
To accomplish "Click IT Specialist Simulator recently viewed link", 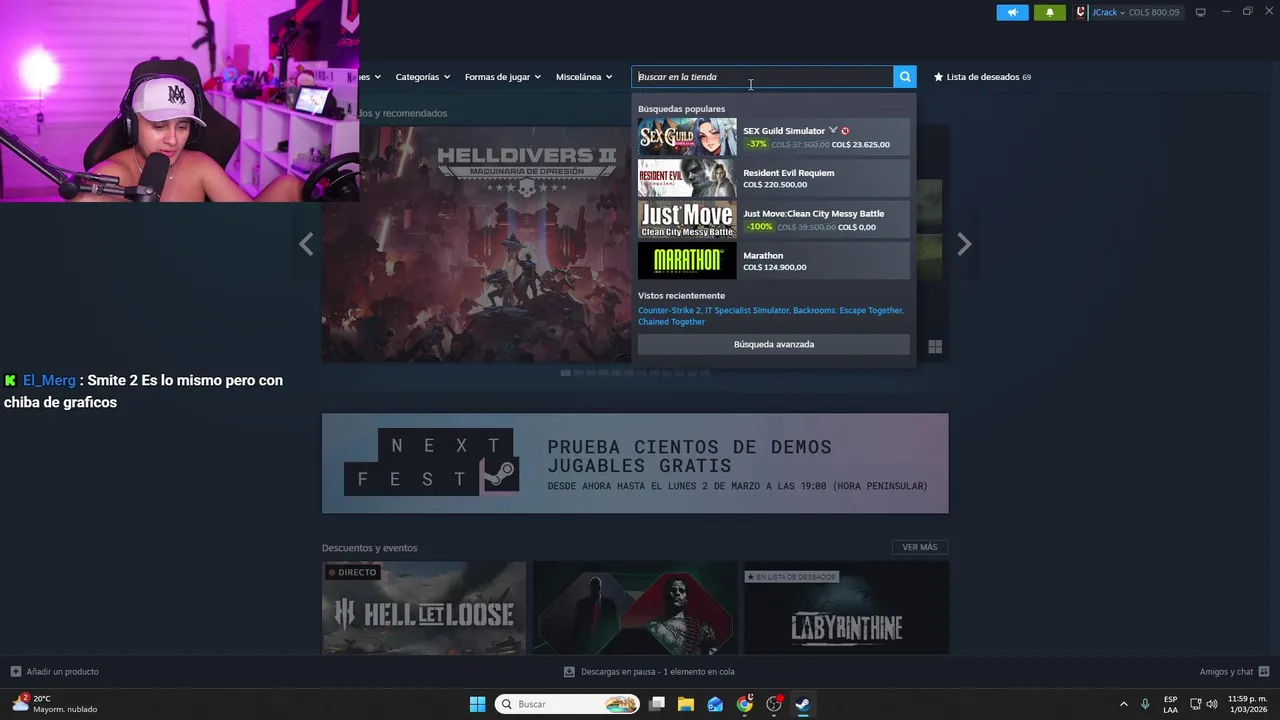I will 747,310.
